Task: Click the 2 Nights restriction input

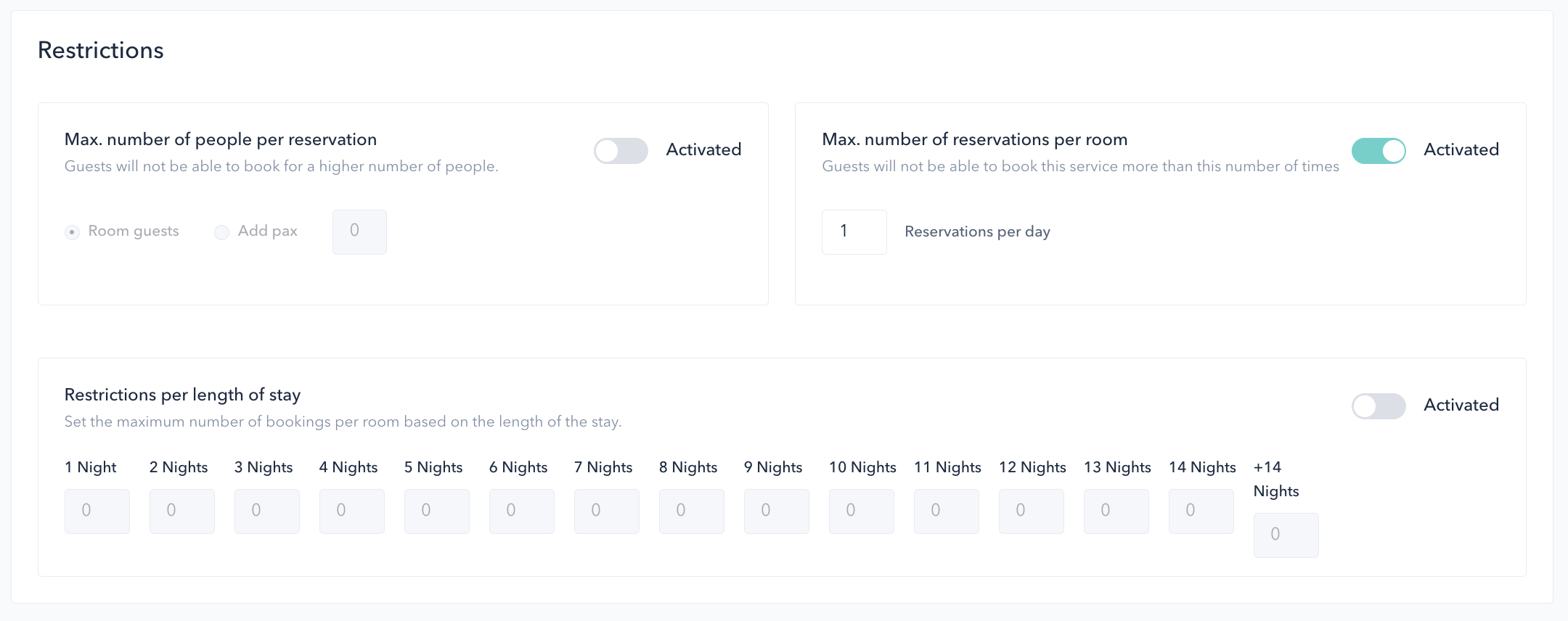Action: 181,511
